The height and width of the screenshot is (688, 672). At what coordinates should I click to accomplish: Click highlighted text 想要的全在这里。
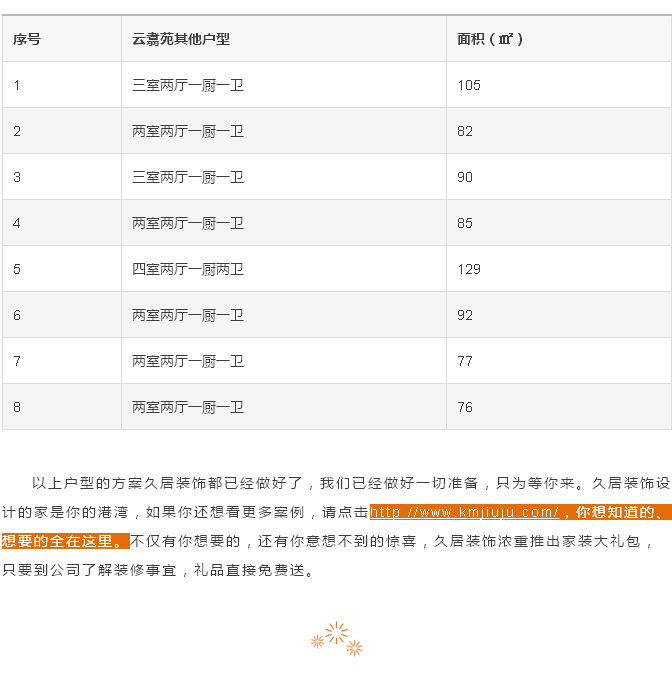coord(65,541)
